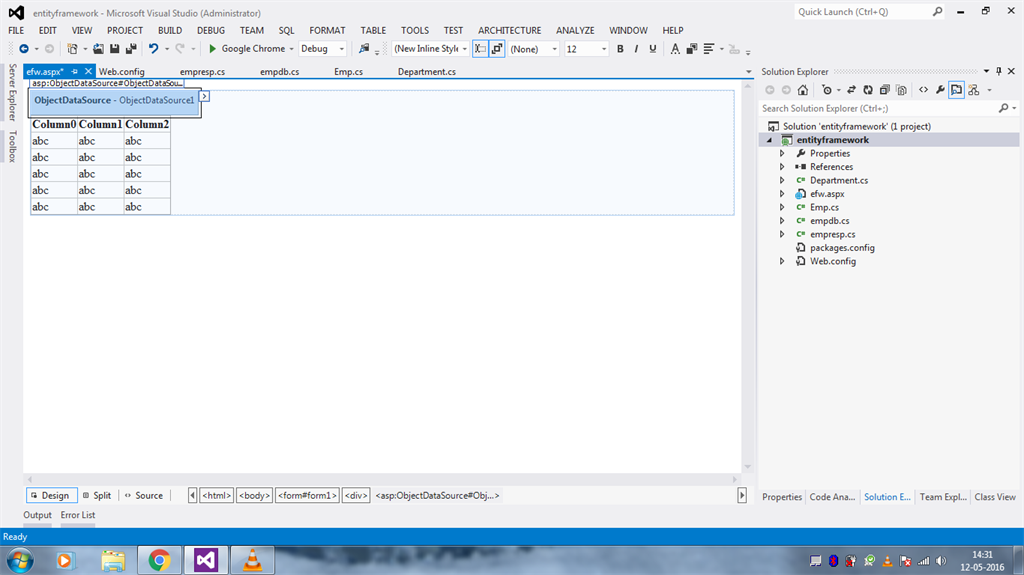
Task: Toggle the highlighted toolbar button before (None)
Action: click(x=497, y=49)
